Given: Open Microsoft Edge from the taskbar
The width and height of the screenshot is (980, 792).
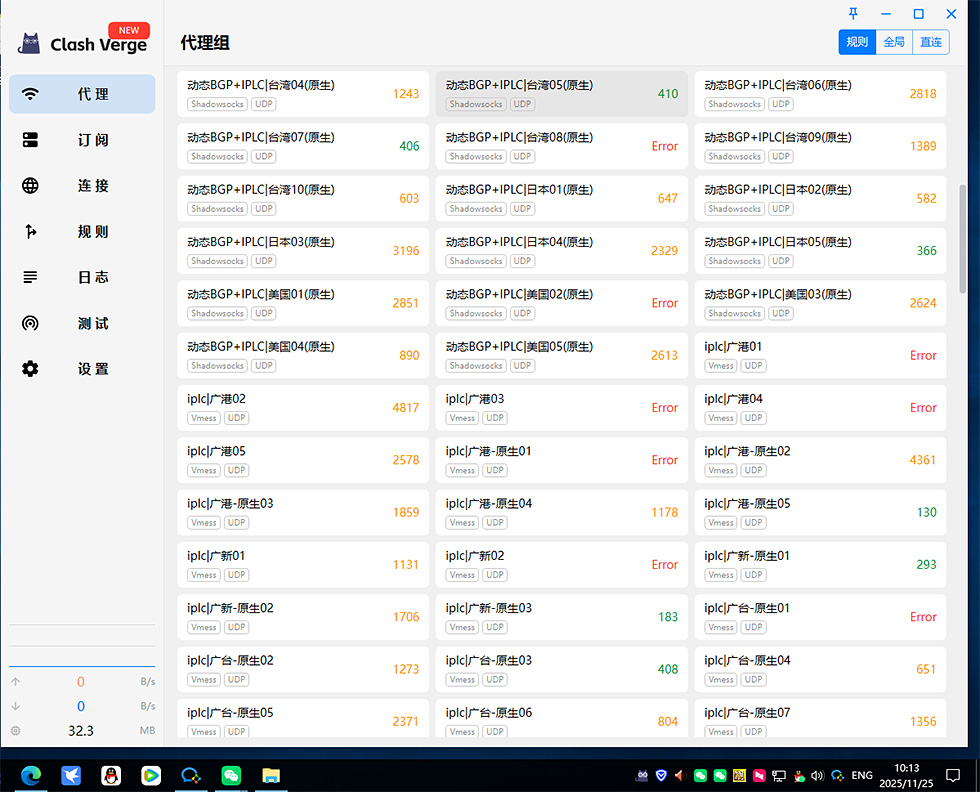Looking at the screenshot, I should click(x=29, y=775).
